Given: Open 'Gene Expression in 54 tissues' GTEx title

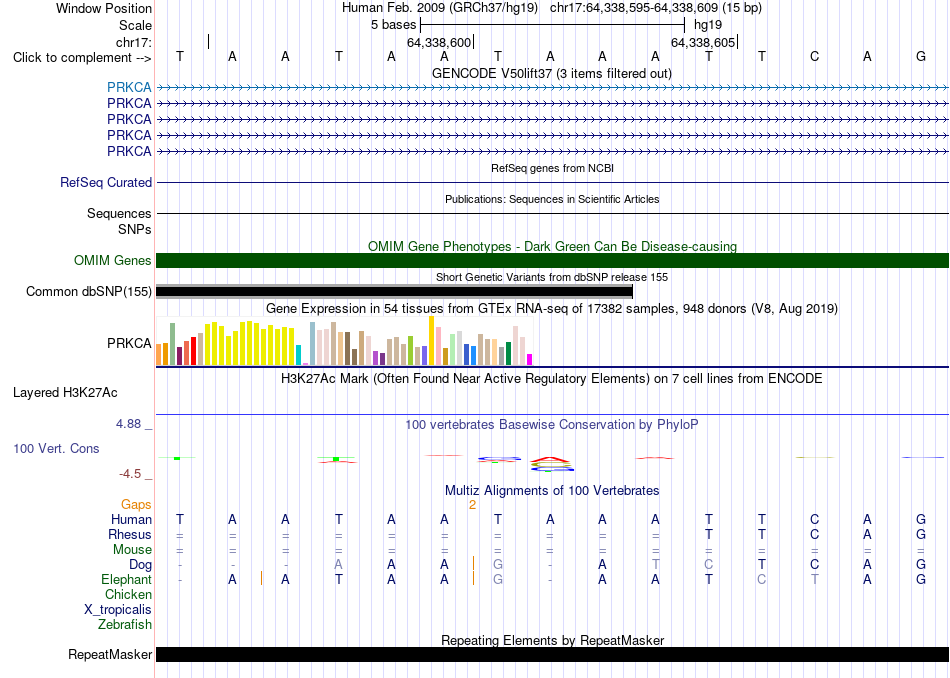Looking at the screenshot, I should click(552, 308).
